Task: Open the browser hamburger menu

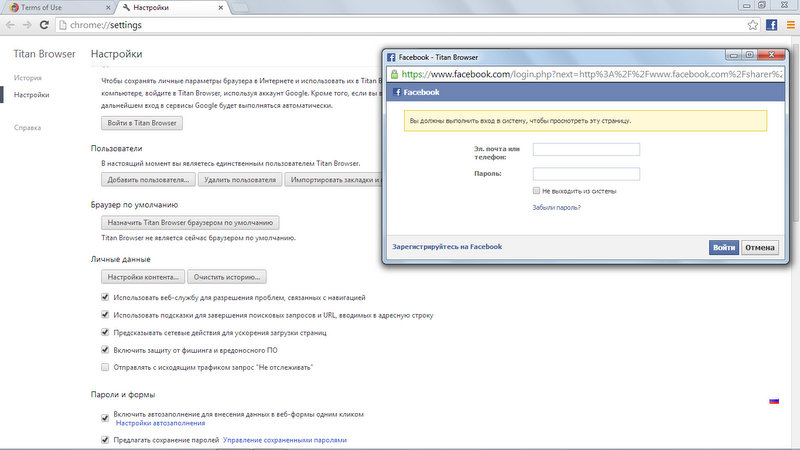Action: point(791,25)
